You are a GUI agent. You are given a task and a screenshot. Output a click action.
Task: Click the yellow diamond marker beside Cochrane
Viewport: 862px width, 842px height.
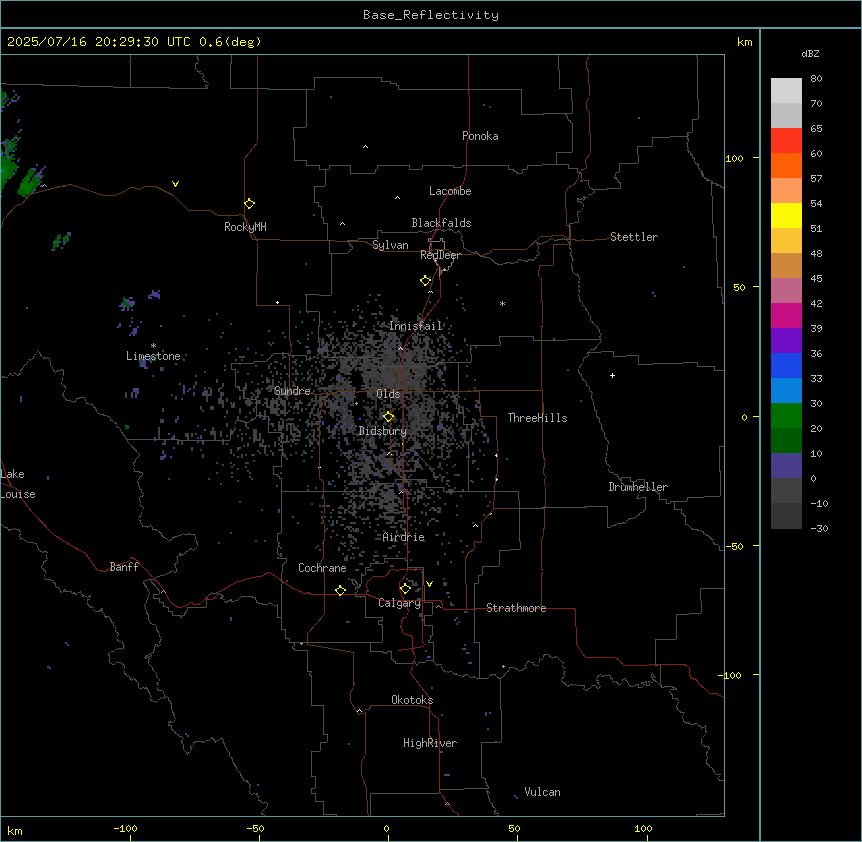tap(340, 590)
